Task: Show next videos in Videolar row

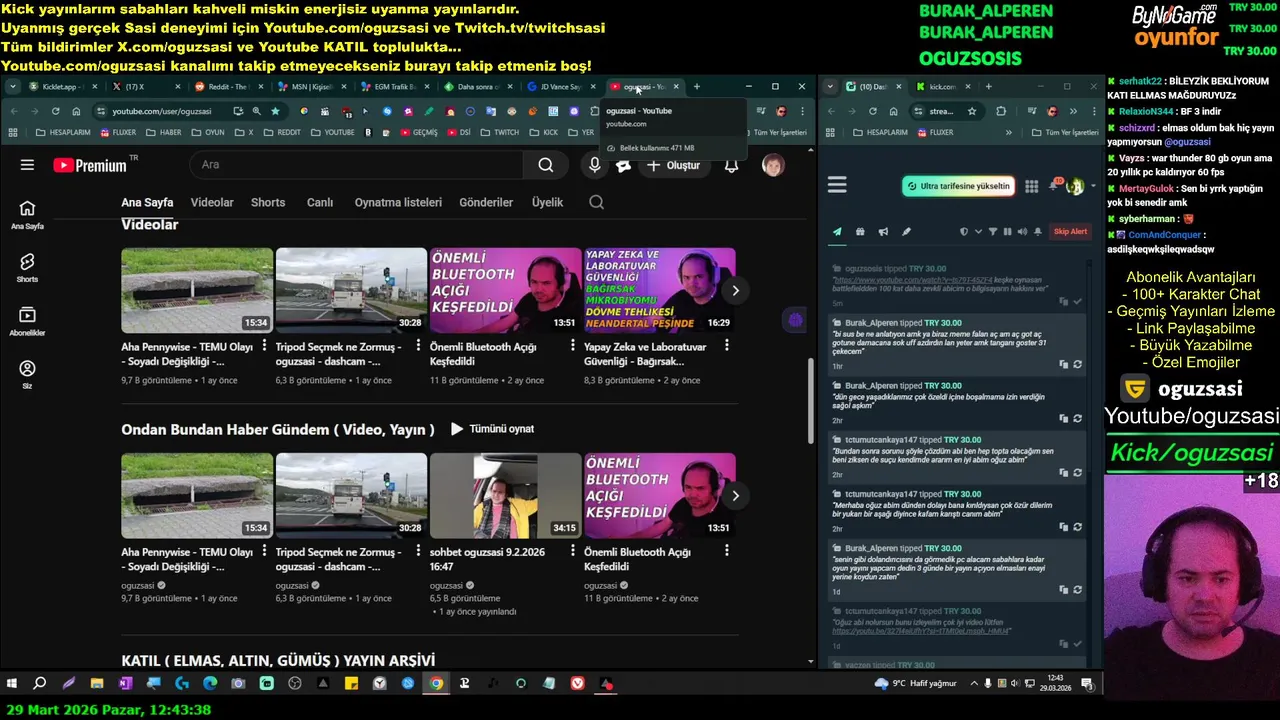Action: click(x=735, y=290)
